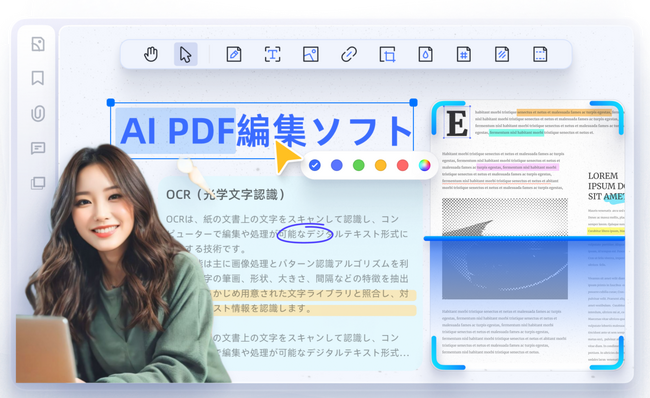This screenshot has height=398, width=650.
Task: Select the Insert Image tool
Action: coord(310,54)
